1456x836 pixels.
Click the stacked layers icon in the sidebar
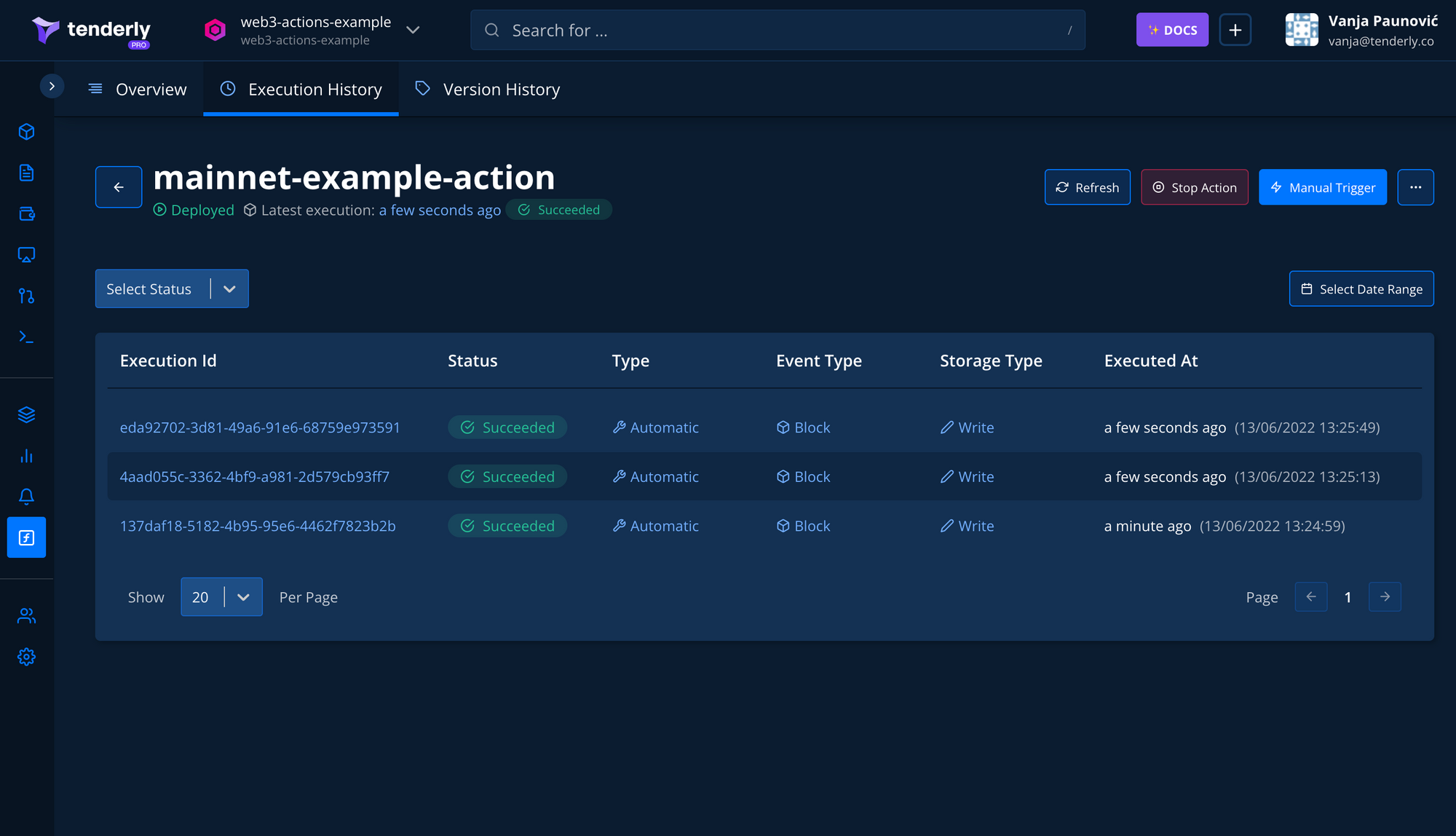coord(26,414)
